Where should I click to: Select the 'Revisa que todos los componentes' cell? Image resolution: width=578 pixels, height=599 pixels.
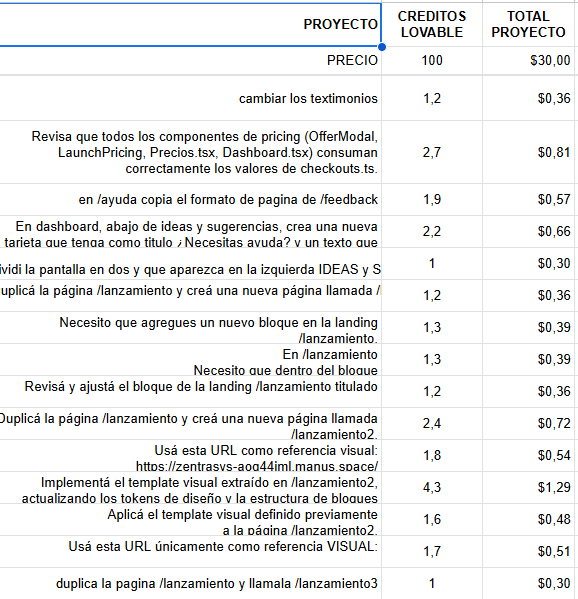point(190,152)
